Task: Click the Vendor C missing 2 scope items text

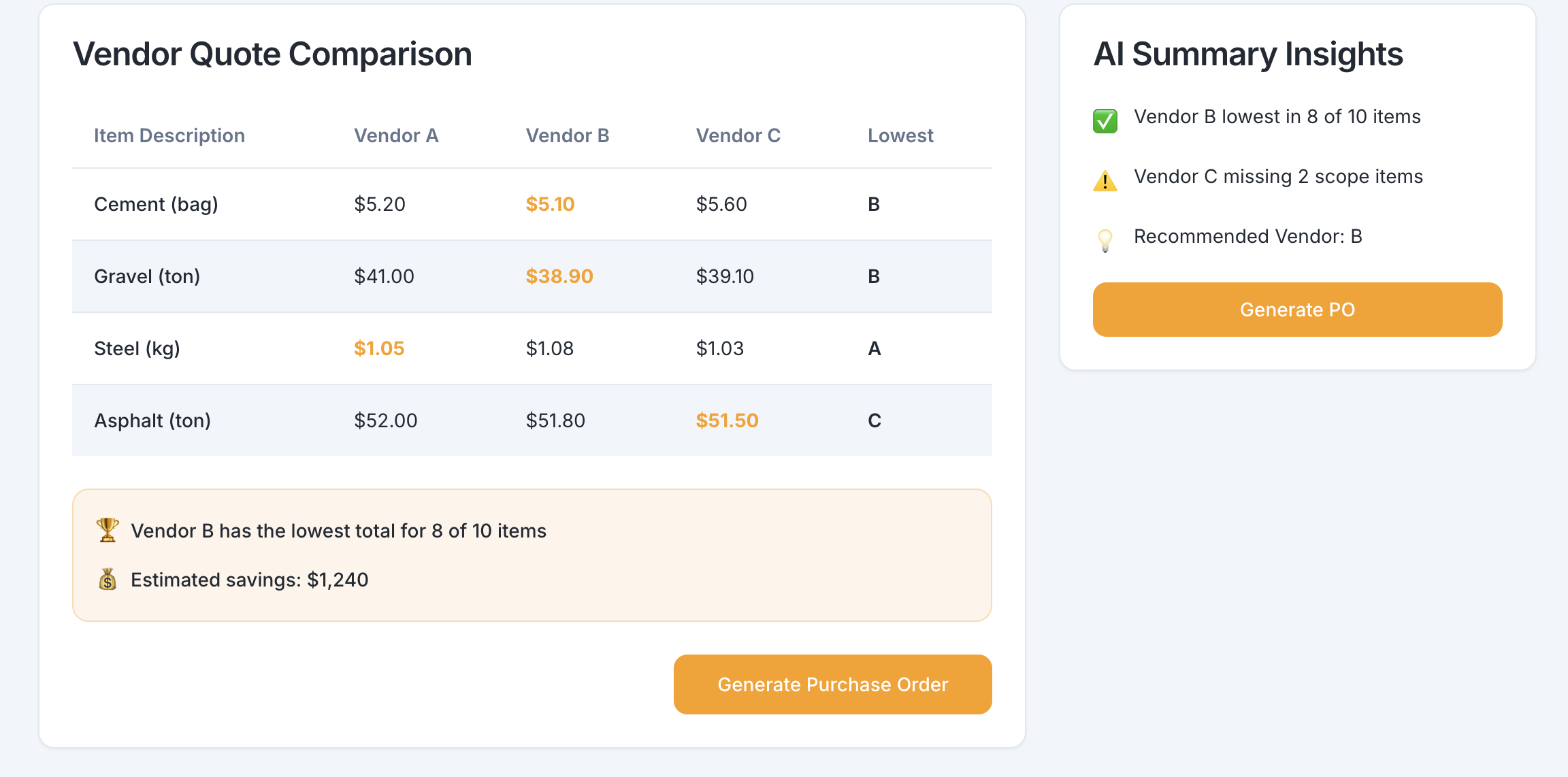Action: click(x=1278, y=177)
